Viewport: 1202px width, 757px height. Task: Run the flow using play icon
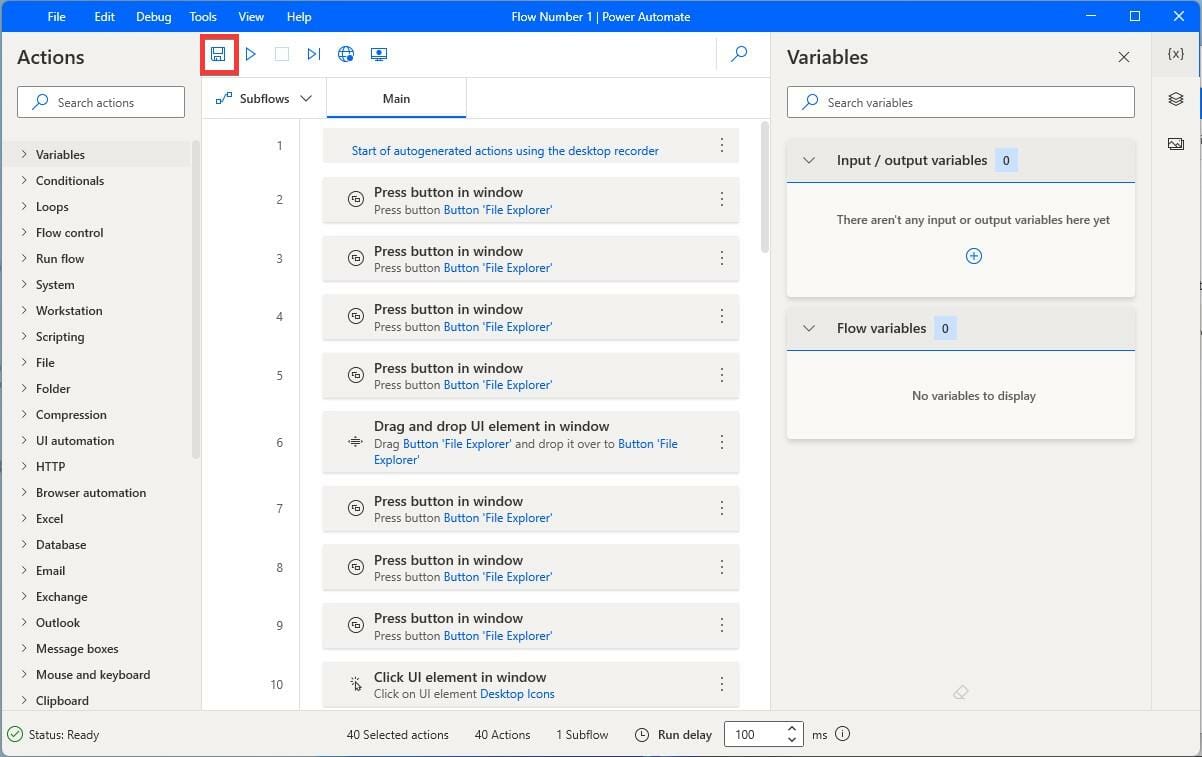(x=251, y=54)
